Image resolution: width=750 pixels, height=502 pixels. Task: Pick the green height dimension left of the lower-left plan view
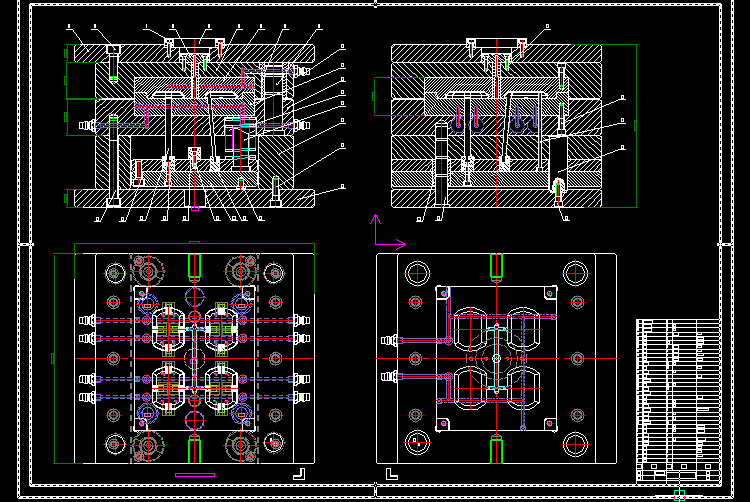tap(54, 359)
